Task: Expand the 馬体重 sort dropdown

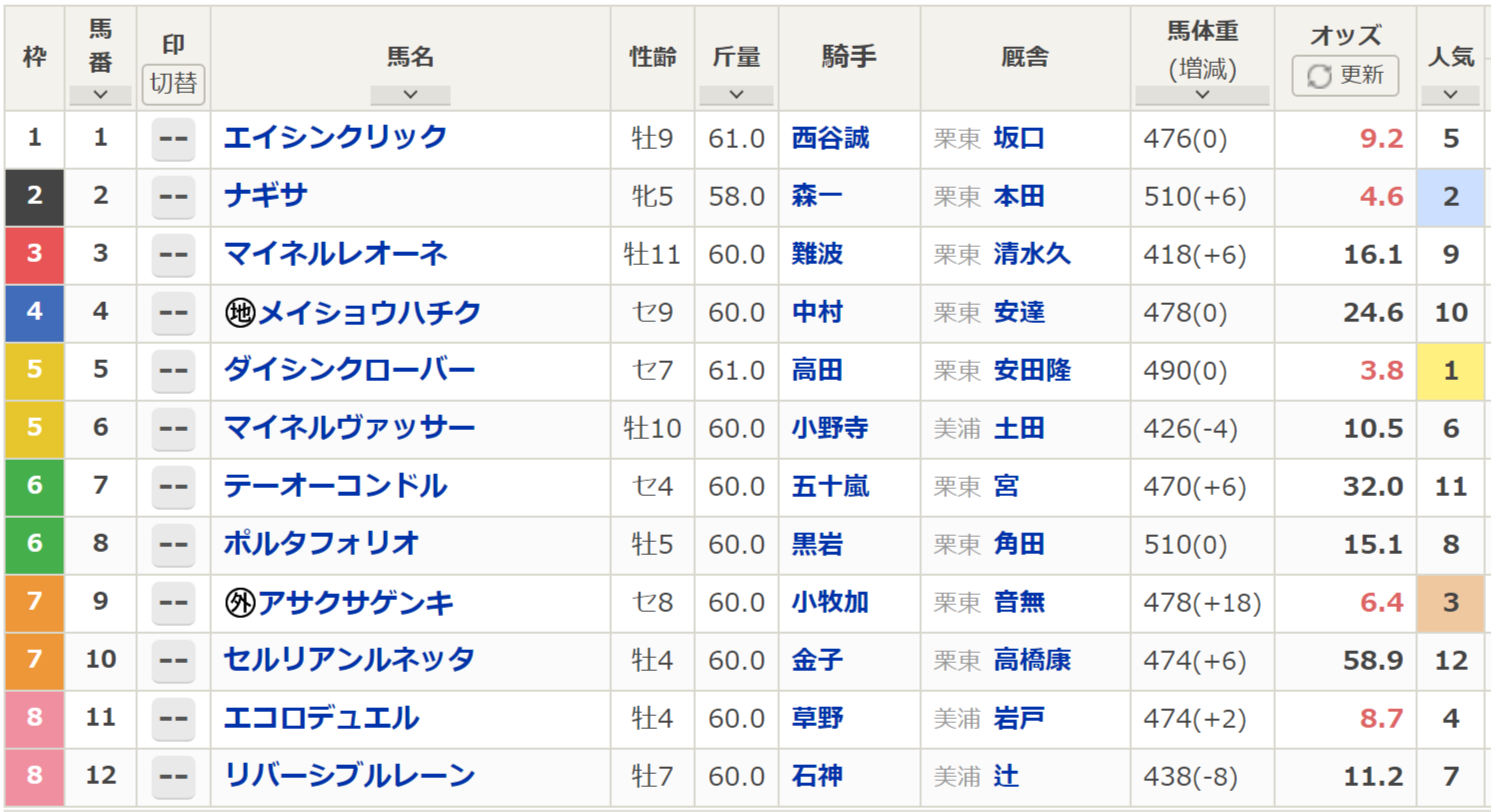Action: (x=1202, y=95)
